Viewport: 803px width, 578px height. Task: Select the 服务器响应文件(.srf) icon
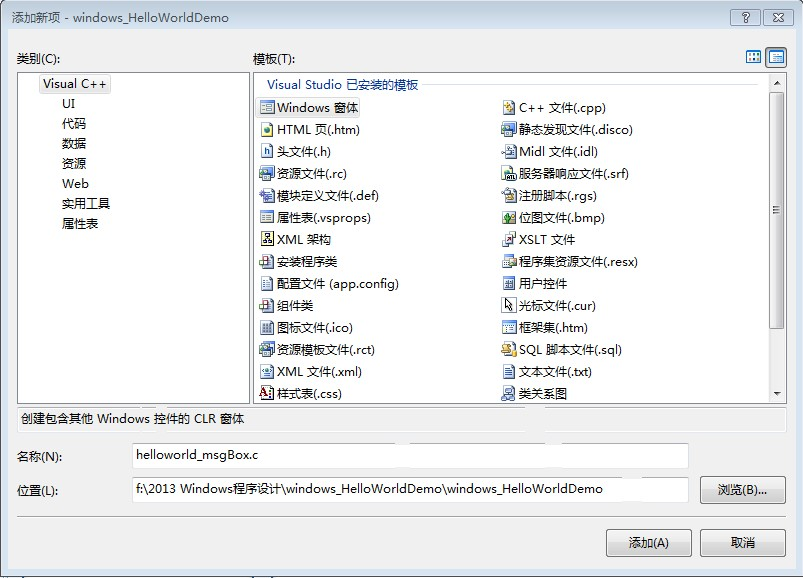pyautogui.click(x=509, y=174)
